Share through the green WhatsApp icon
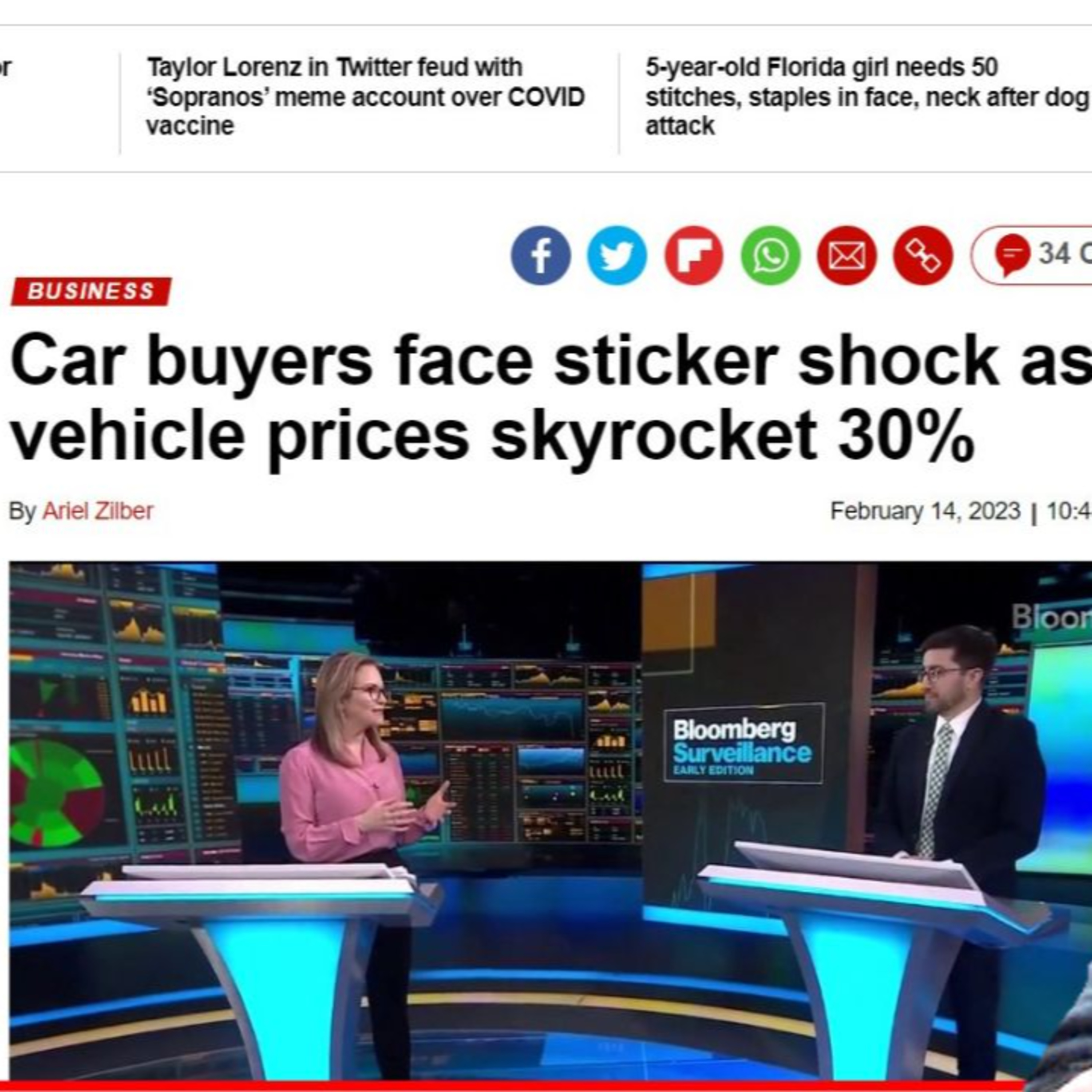1092x1092 pixels. pyautogui.click(x=770, y=256)
